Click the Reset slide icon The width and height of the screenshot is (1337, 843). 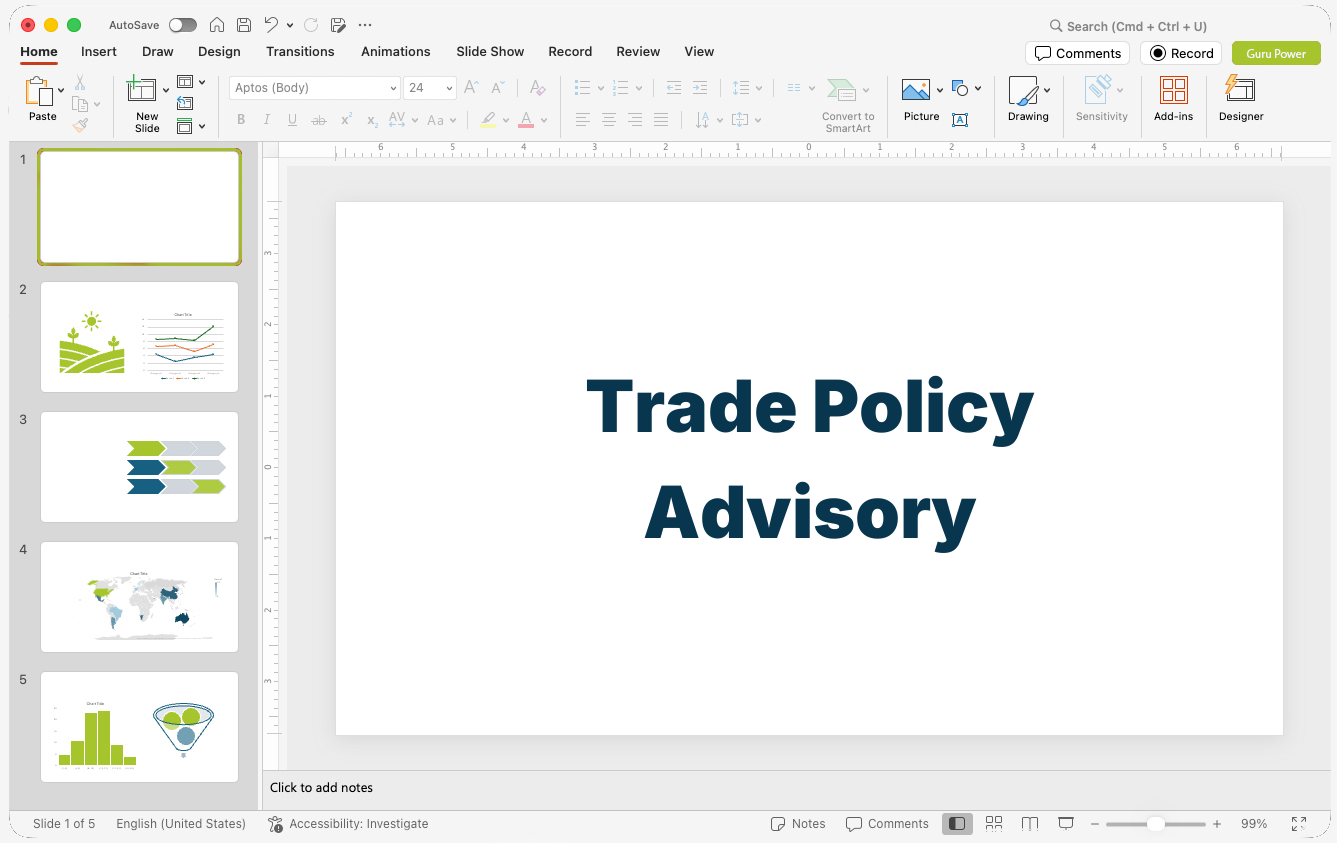tap(185, 104)
